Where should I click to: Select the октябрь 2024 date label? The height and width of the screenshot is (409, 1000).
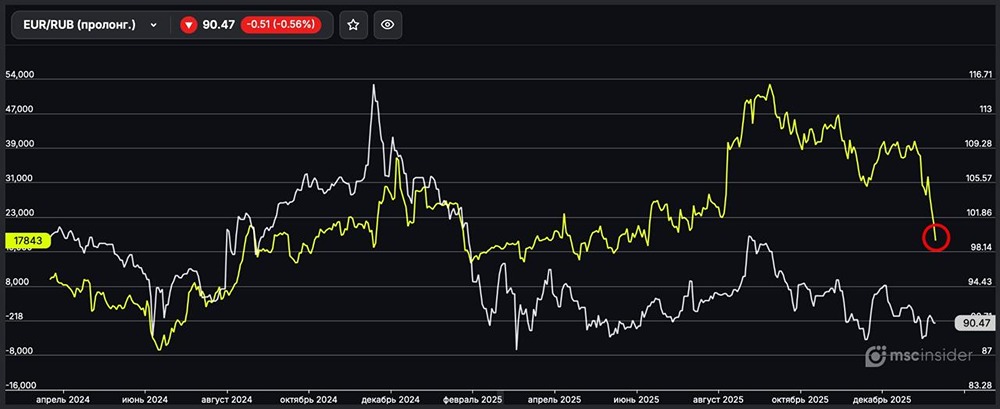point(308,399)
